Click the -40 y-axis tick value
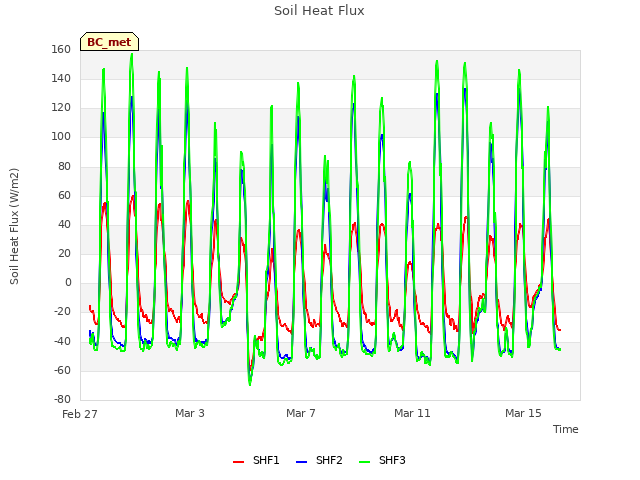 point(62,341)
